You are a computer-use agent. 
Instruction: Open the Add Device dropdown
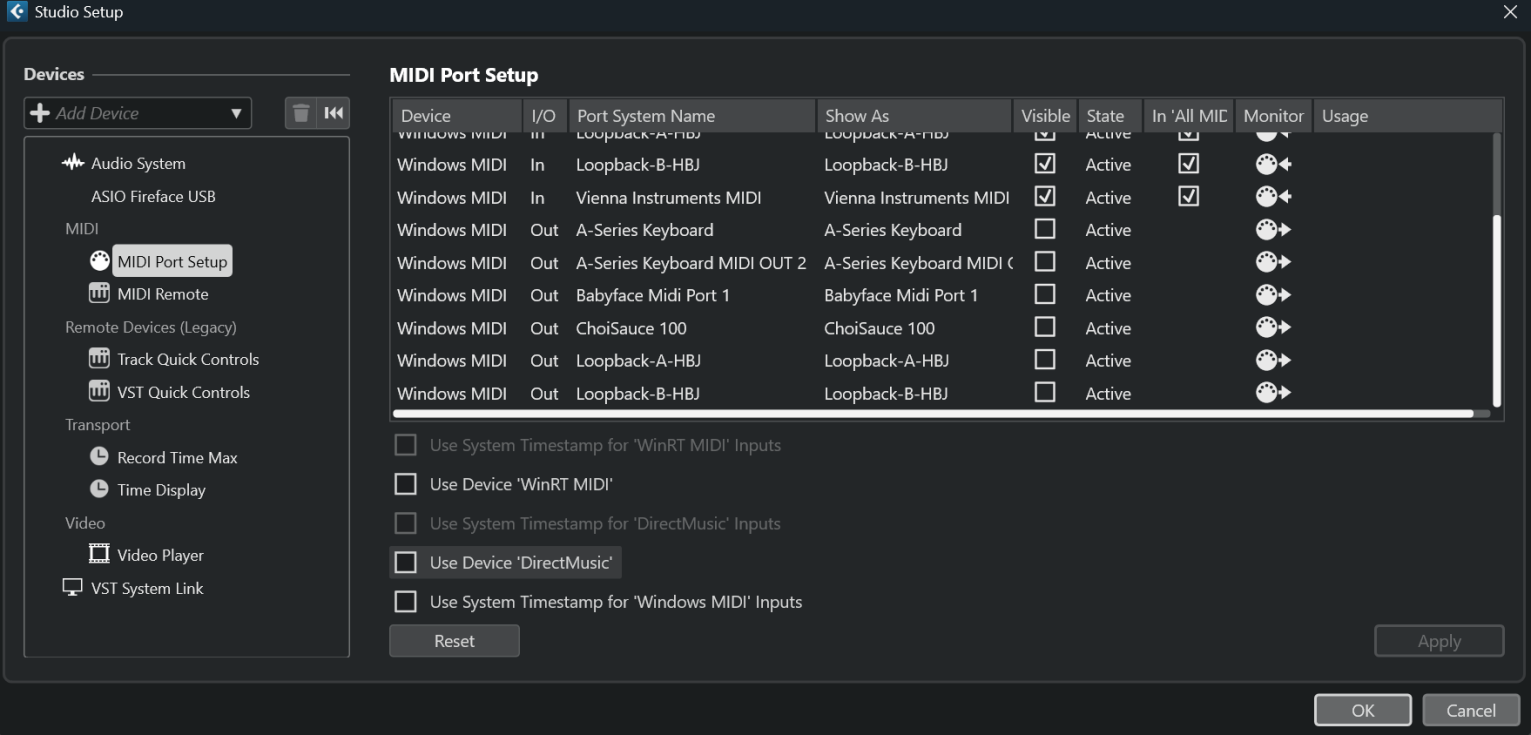click(138, 113)
